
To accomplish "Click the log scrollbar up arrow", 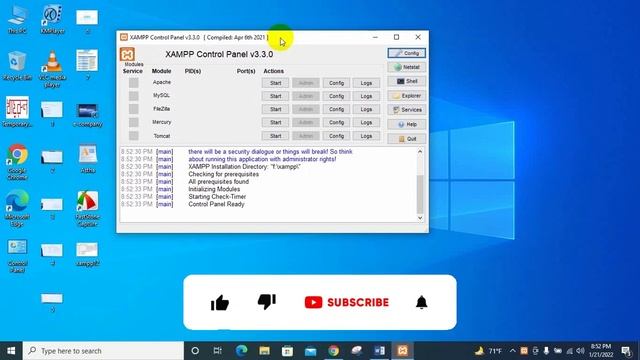I will [x=420, y=151].
